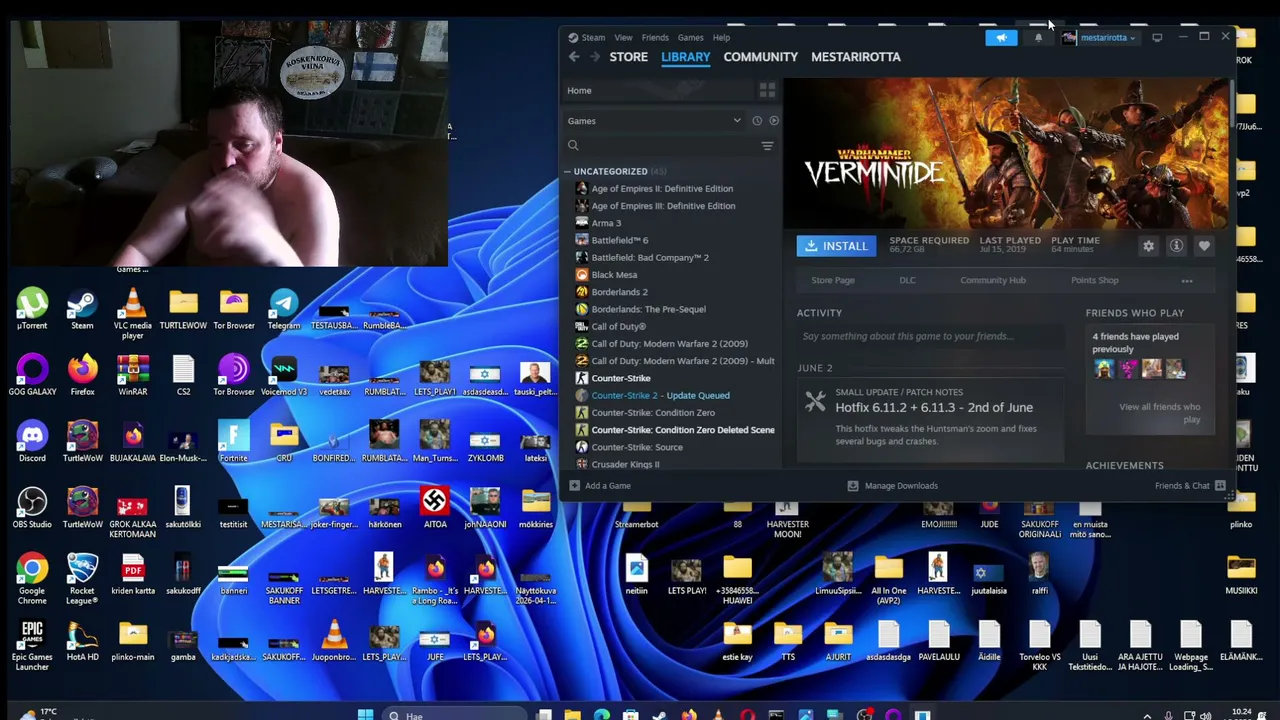Select the µTorrent desktop icon
Viewport: 1280px width, 720px height.
32,310
